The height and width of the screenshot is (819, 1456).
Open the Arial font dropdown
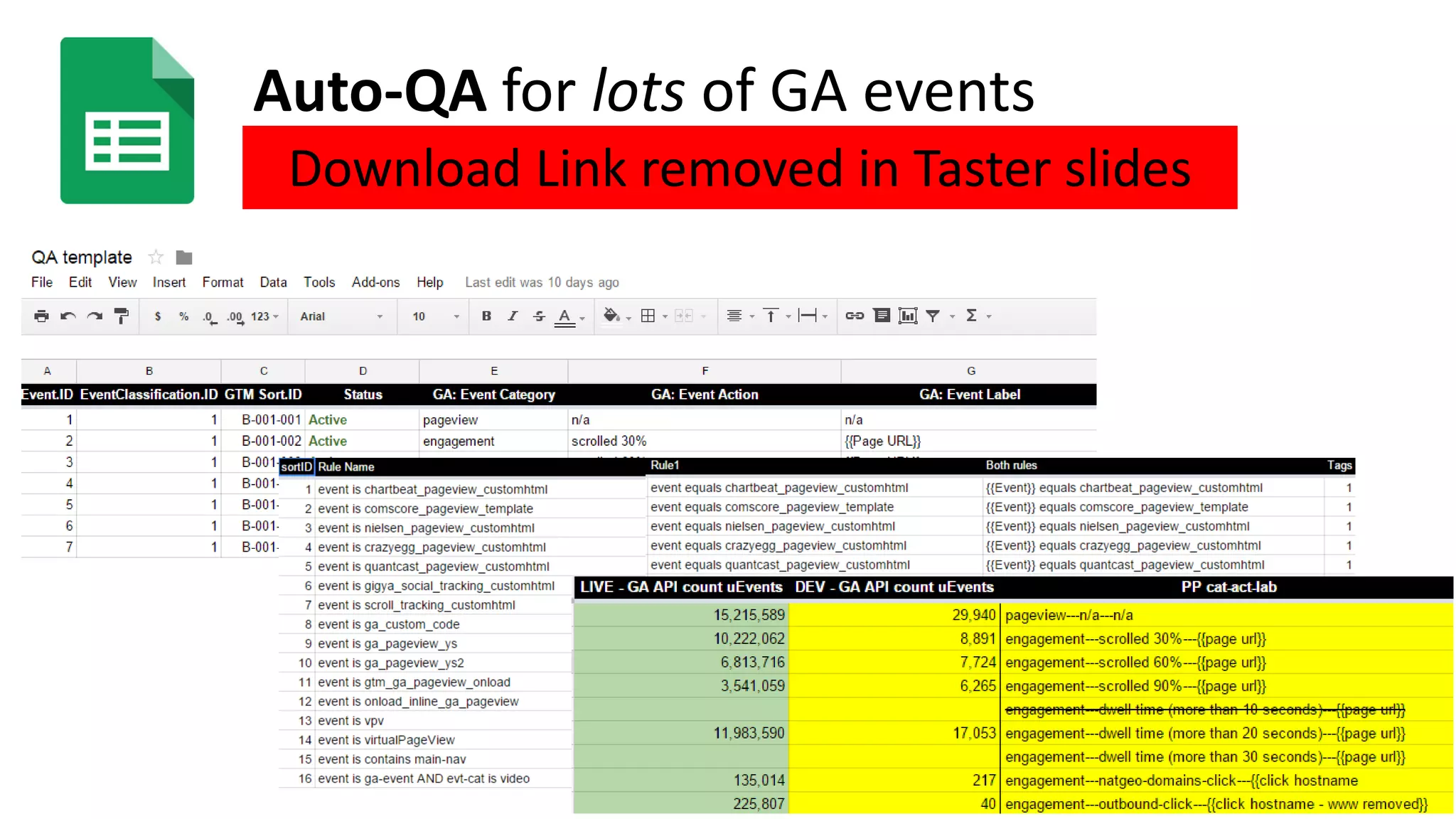tap(341, 316)
